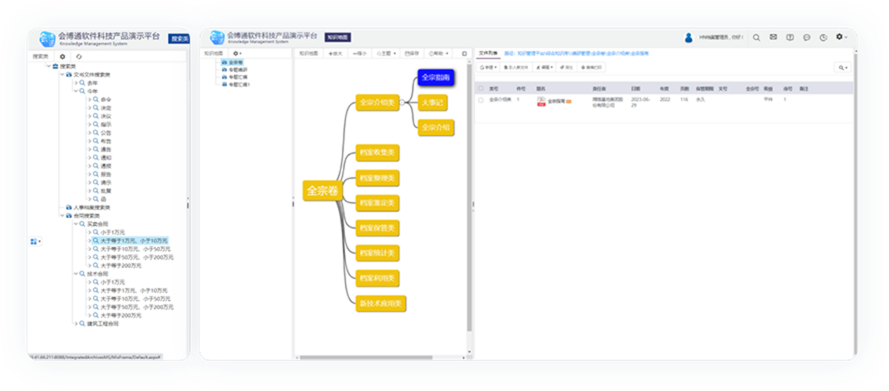Click the refresh icon in left search panel
This screenshot has height=391, width=889.
click(79, 57)
